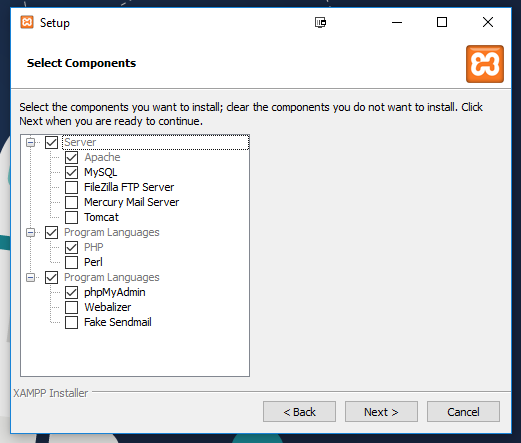Image resolution: width=521 pixels, height=443 pixels.
Task: Collapse the second Program Languages group
Action: 30,277
